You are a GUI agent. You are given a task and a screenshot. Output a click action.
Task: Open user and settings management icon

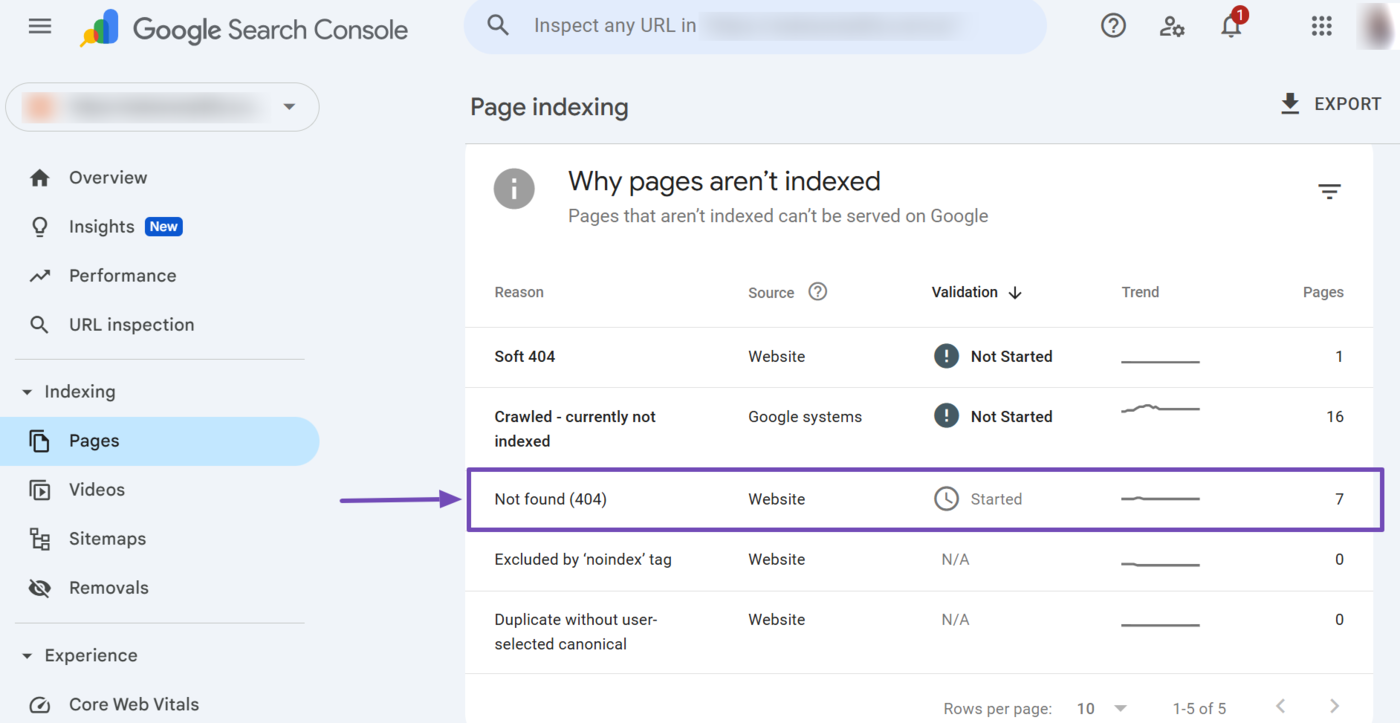point(1172,26)
